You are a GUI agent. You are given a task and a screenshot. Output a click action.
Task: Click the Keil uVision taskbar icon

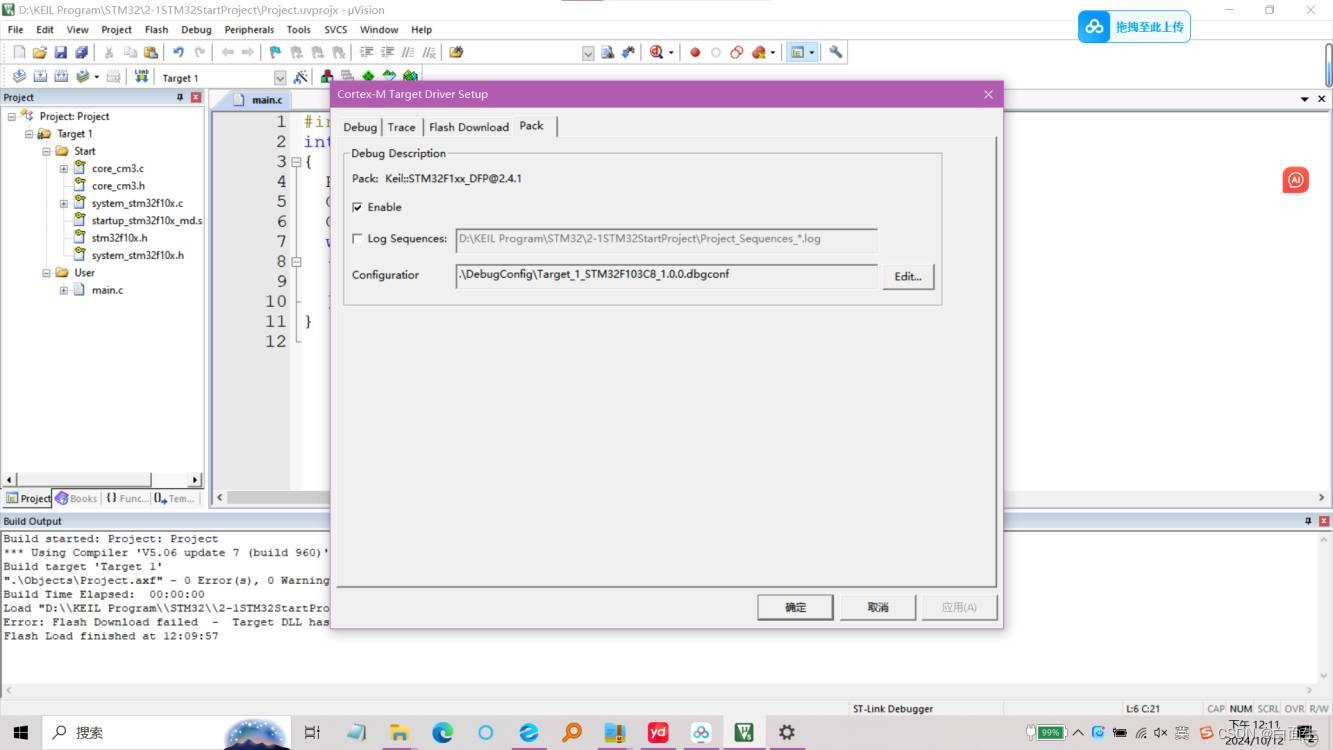click(x=744, y=733)
